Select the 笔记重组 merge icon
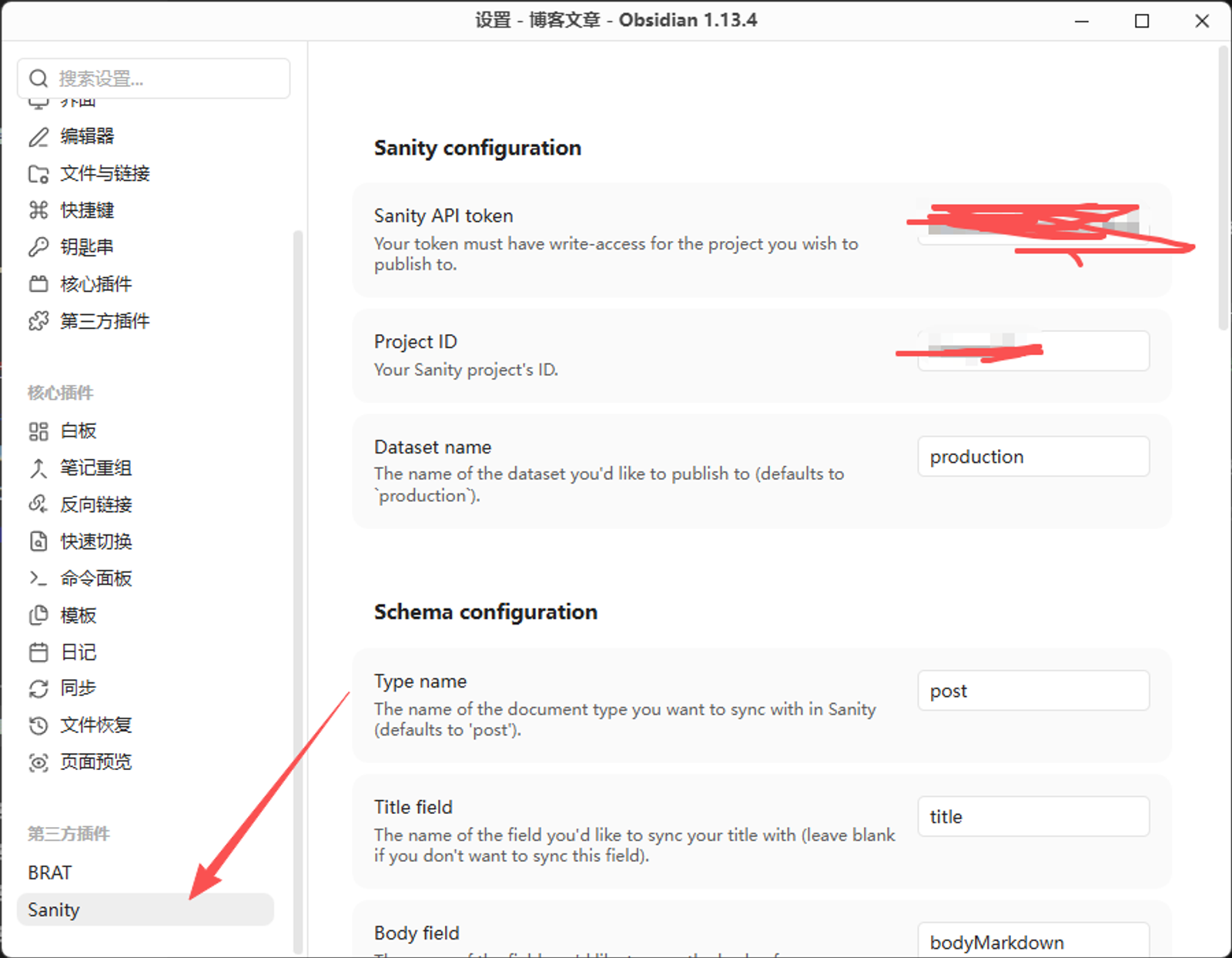Screen dimensions: 1232x958 [x=38, y=468]
